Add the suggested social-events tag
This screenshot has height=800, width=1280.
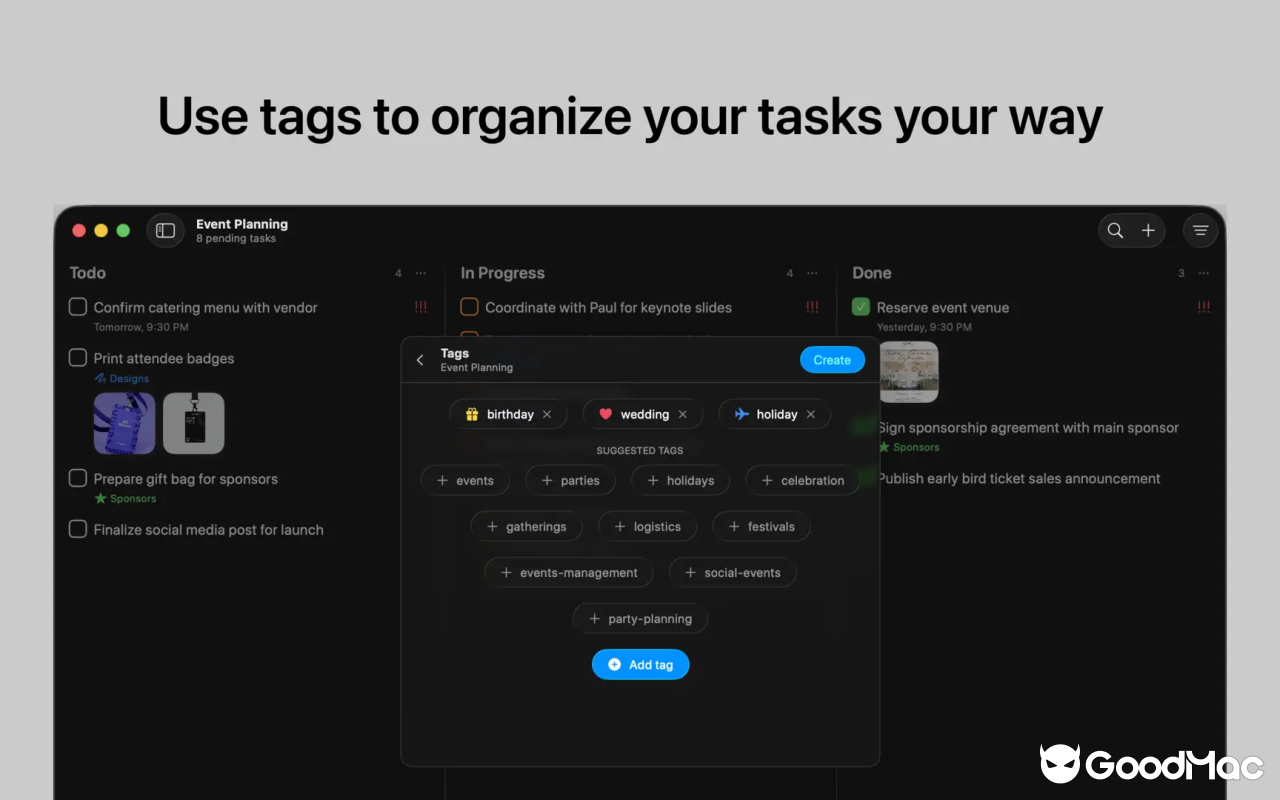pyautogui.click(x=732, y=572)
